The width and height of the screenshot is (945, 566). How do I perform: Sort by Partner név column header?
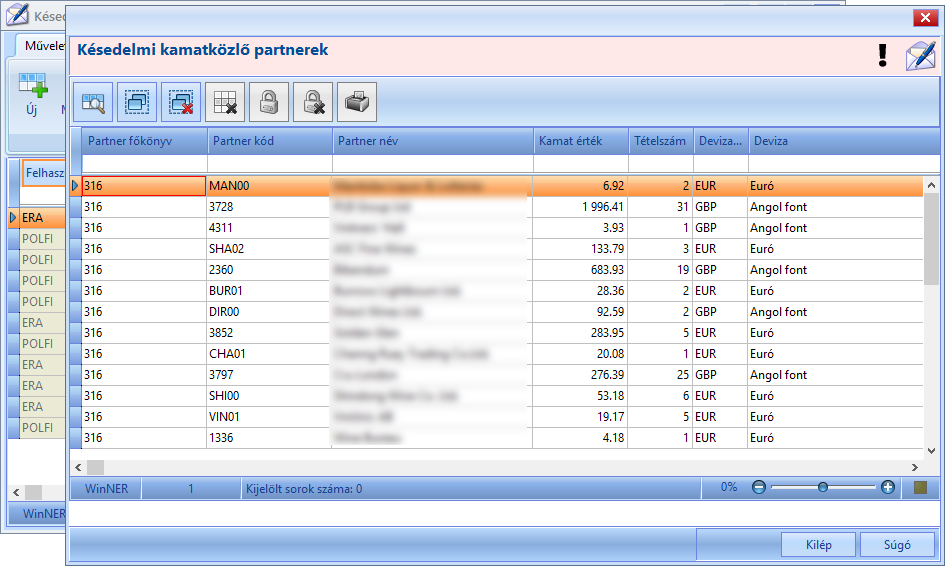click(433, 141)
